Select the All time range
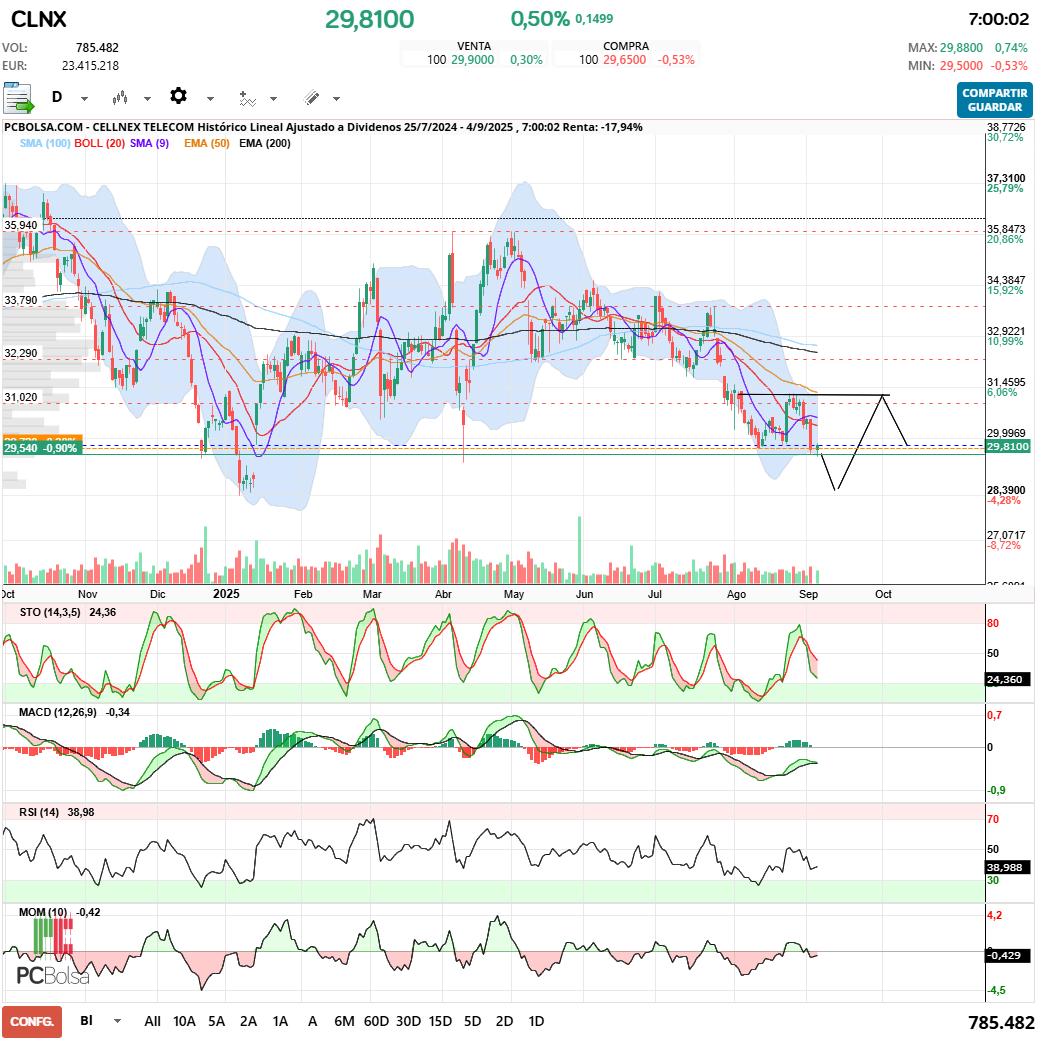1048x1043 pixels. (152, 1021)
